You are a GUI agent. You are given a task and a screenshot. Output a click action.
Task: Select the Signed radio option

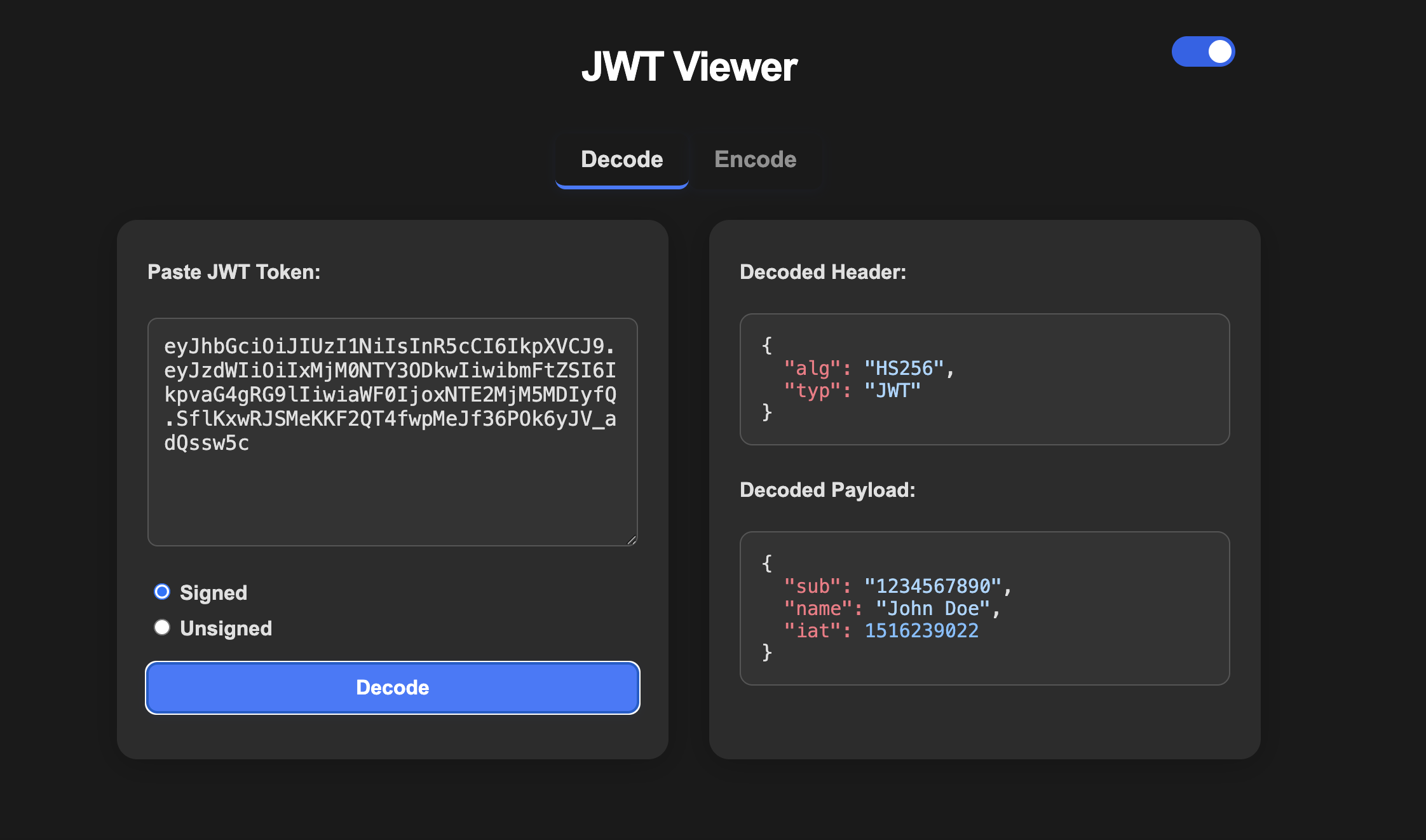click(162, 592)
